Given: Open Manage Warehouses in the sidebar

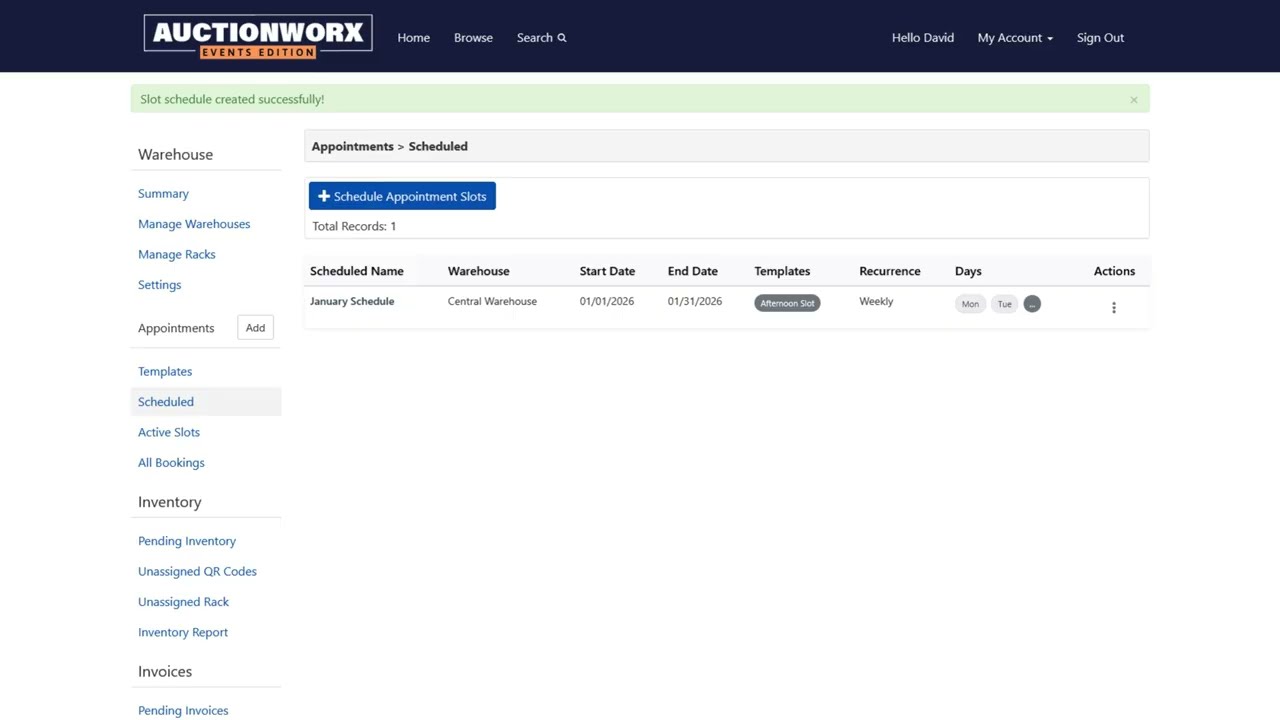Looking at the screenshot, I should [x=194, y=224].
